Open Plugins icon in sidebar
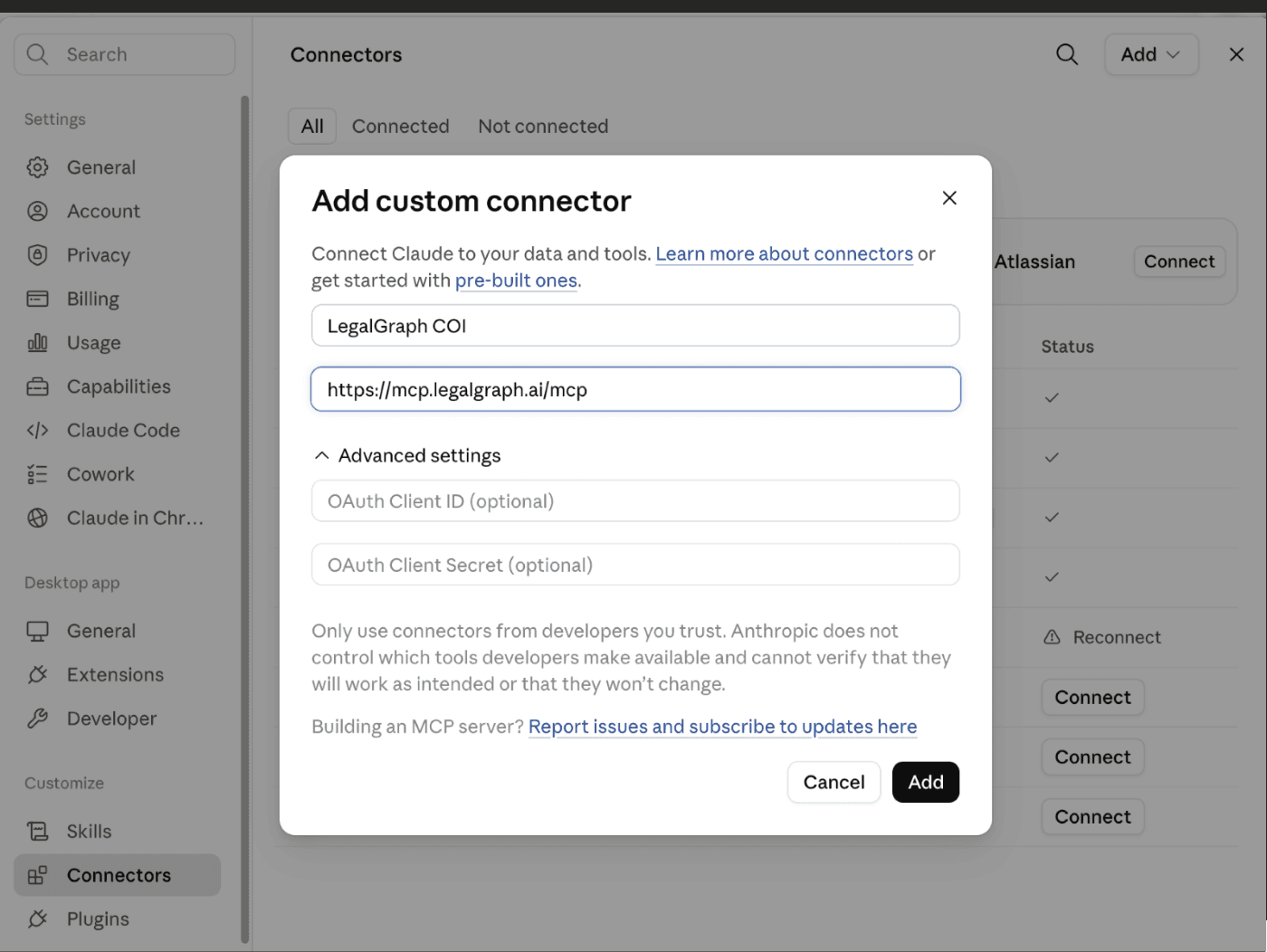1267x952 pixels. [37, 919]
